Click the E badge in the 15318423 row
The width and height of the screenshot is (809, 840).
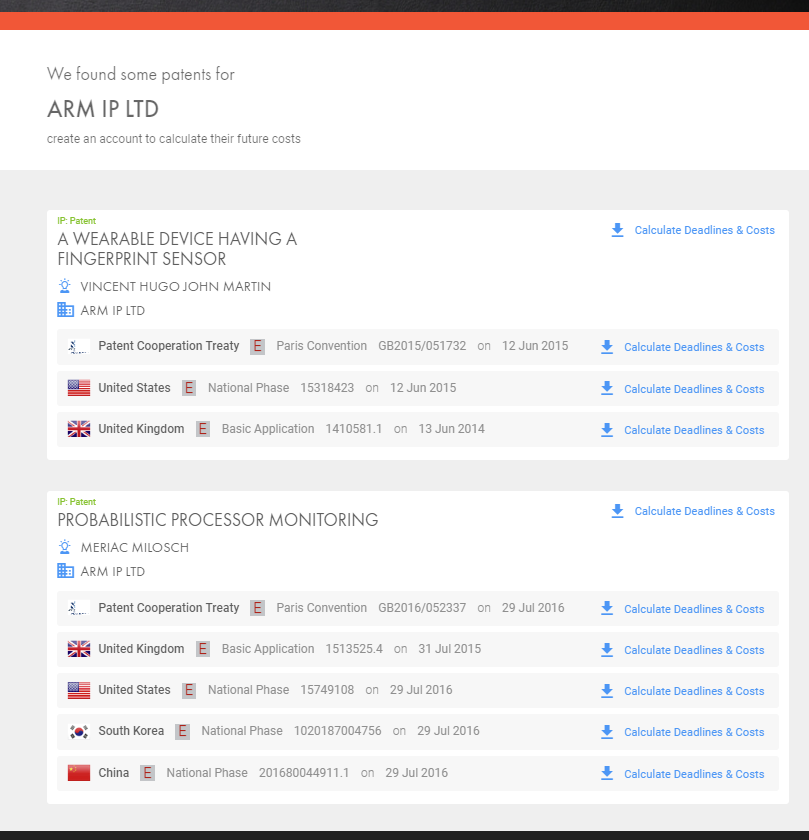tap(189, 388)
